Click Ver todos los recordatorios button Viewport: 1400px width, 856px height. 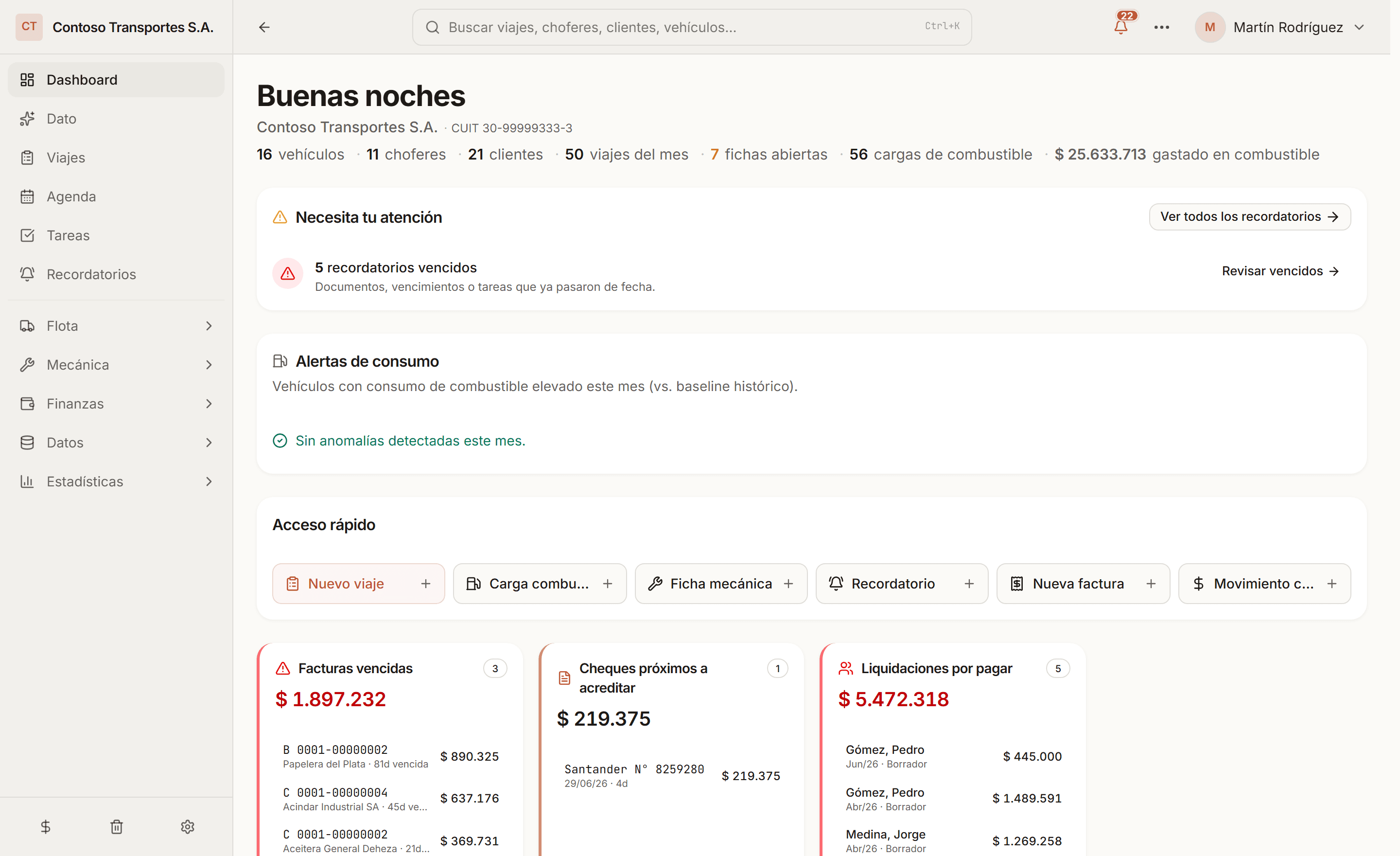click(1249, 216)
